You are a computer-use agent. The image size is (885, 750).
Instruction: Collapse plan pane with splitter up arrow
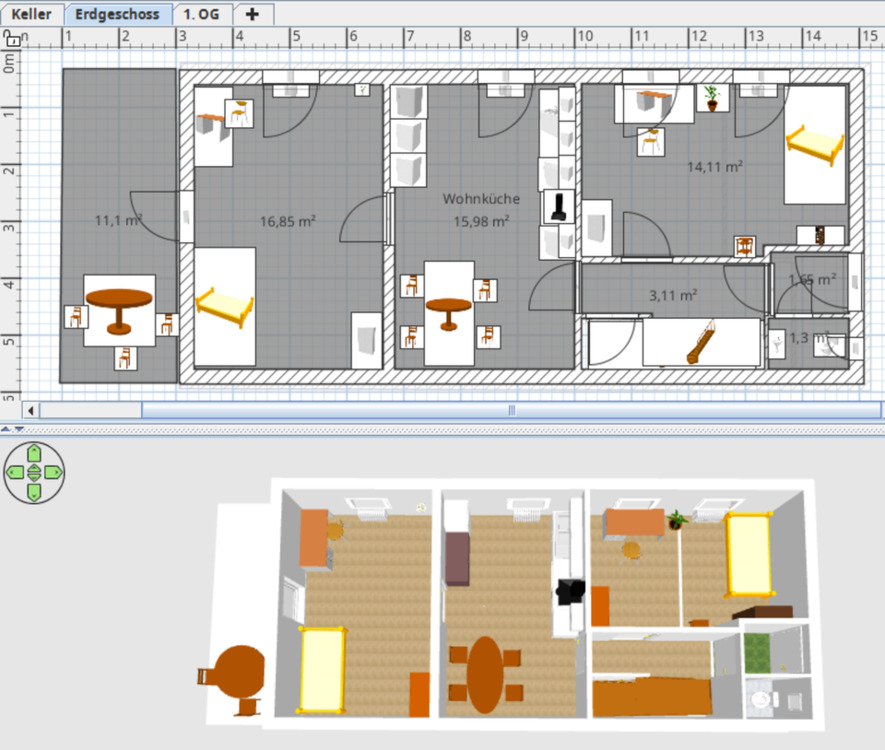click(x=6, y=429)
